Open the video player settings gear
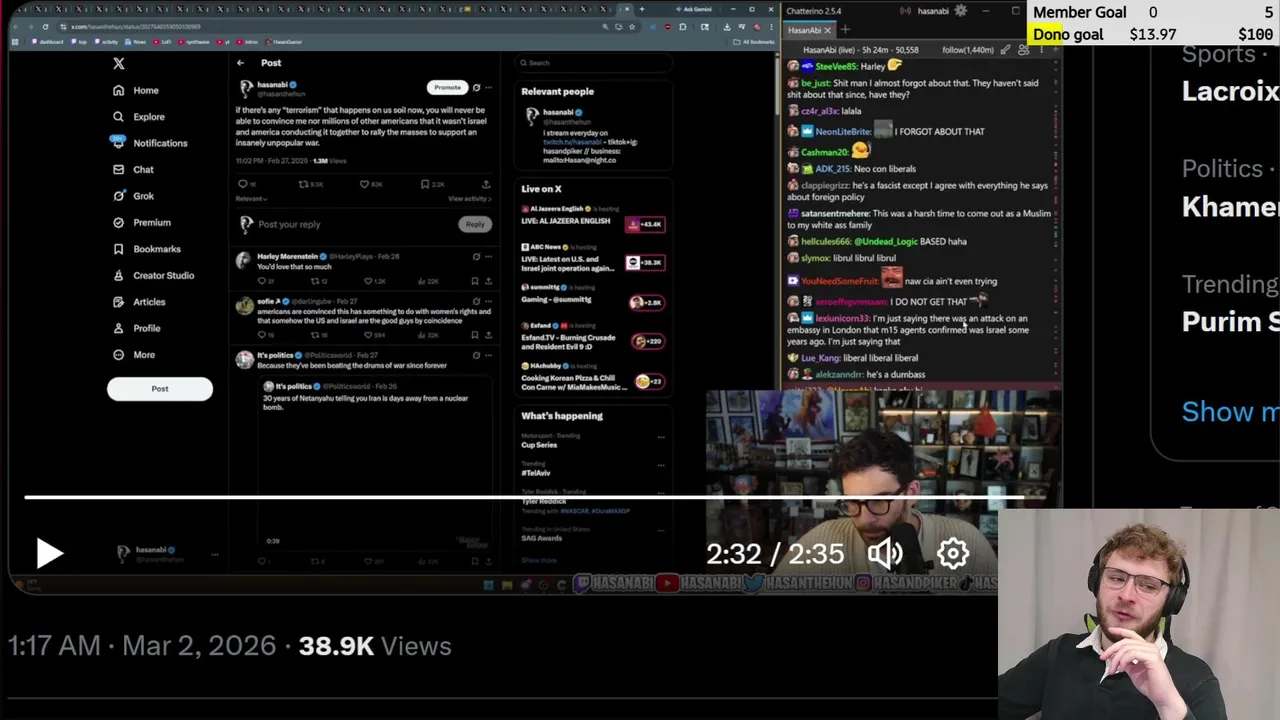 pos(953,553)
